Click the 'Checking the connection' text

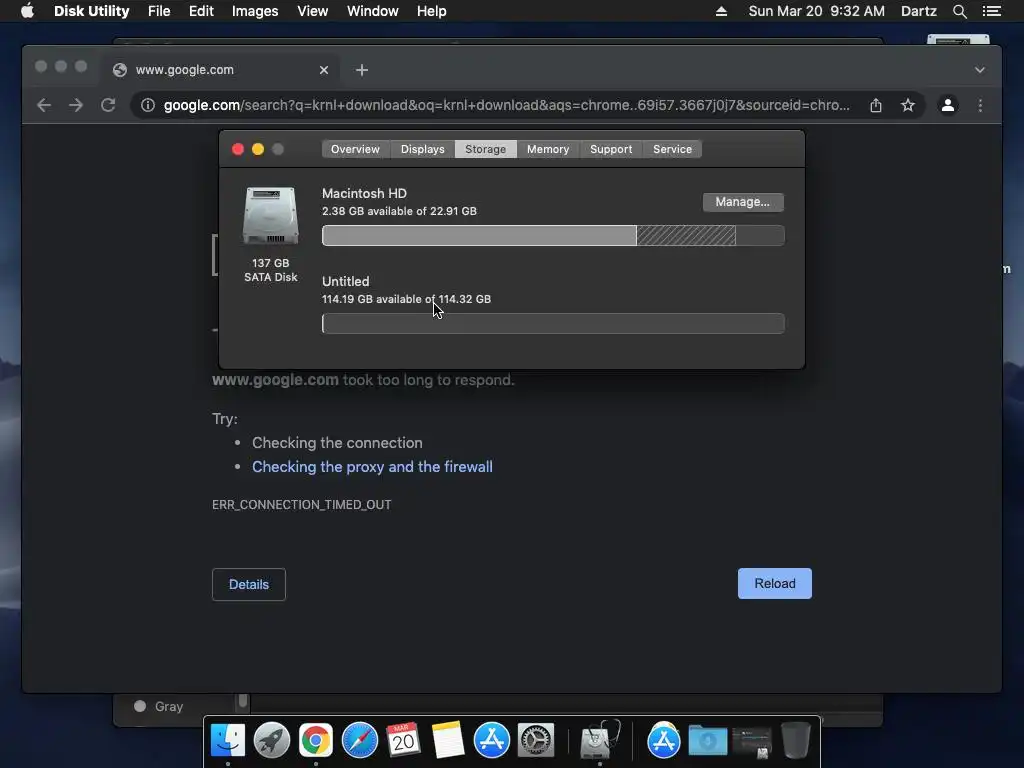coord(337,443)
